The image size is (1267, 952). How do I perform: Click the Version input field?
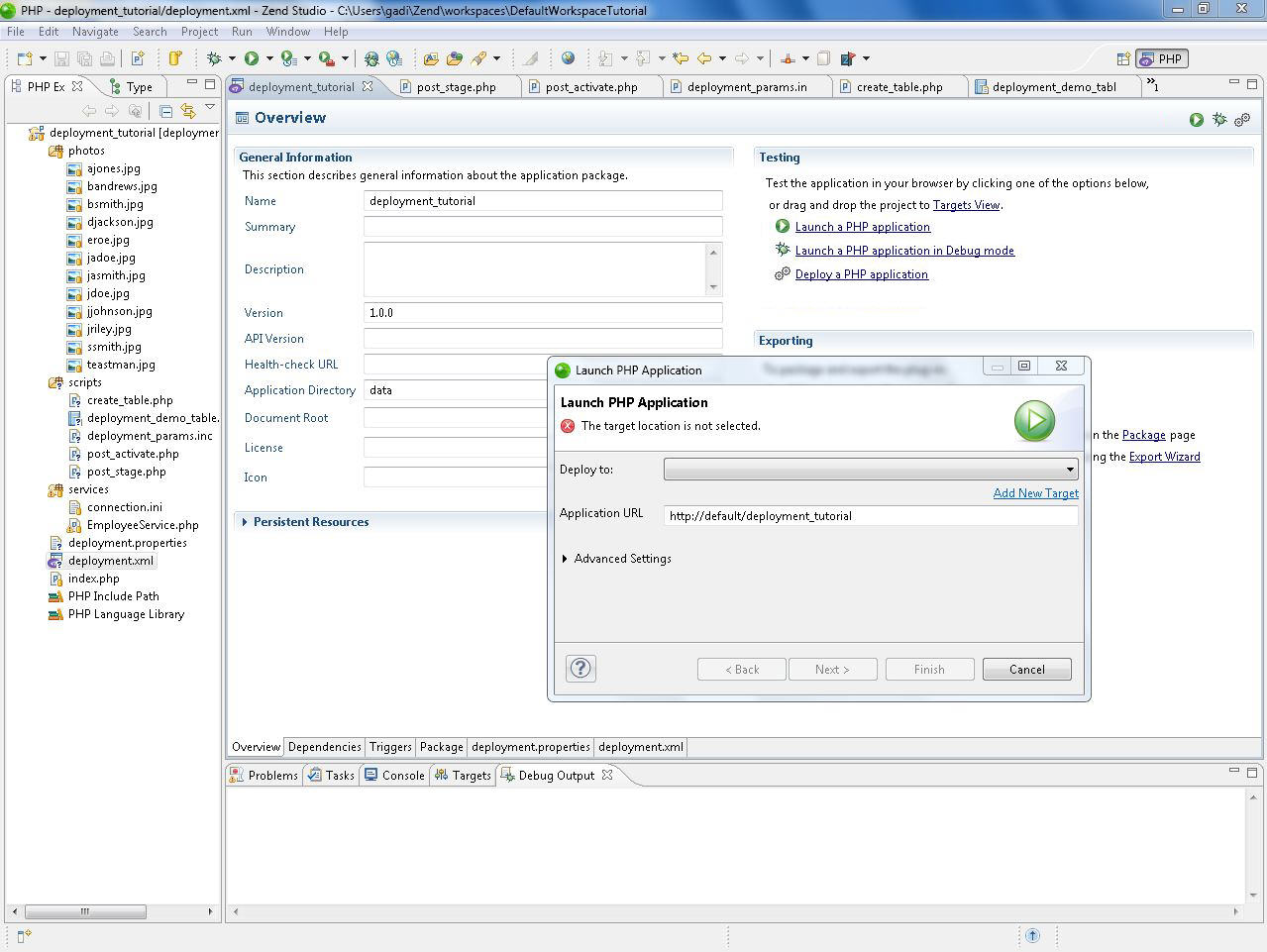543,313
